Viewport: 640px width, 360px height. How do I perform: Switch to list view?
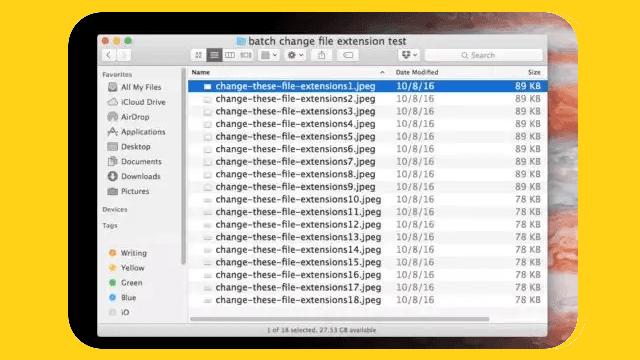pos(214,55)
